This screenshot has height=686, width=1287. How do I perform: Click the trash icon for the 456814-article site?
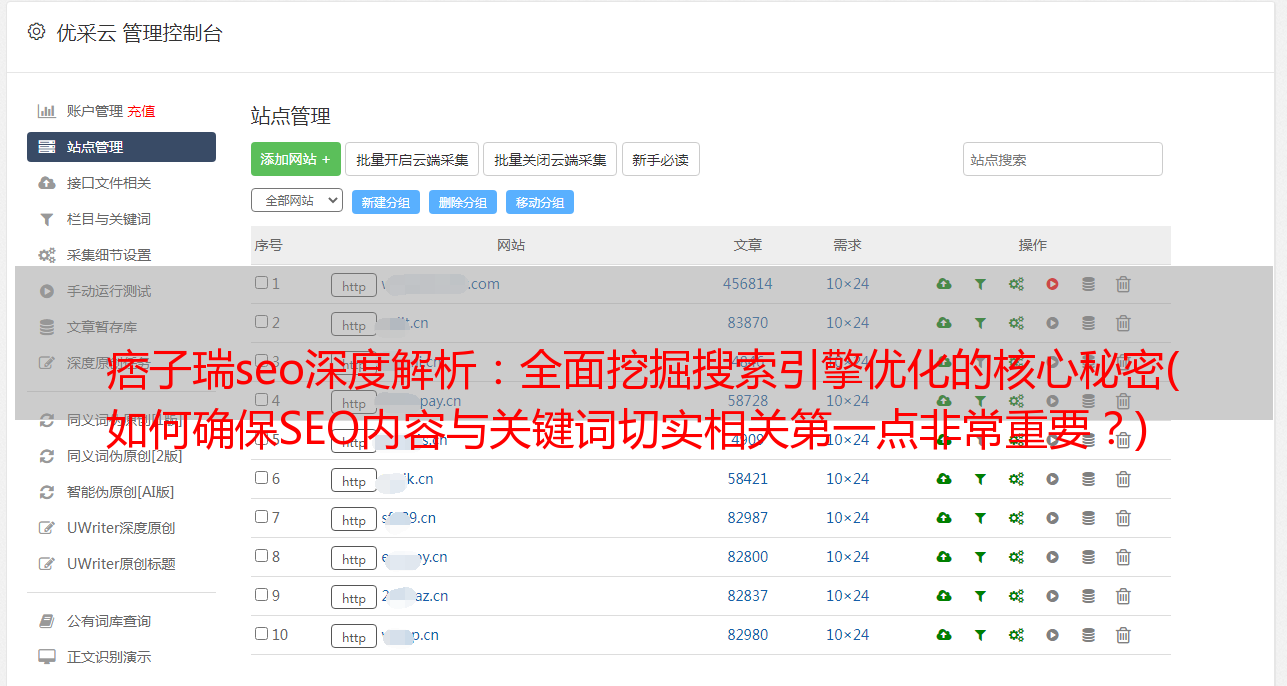(1123, 284)
